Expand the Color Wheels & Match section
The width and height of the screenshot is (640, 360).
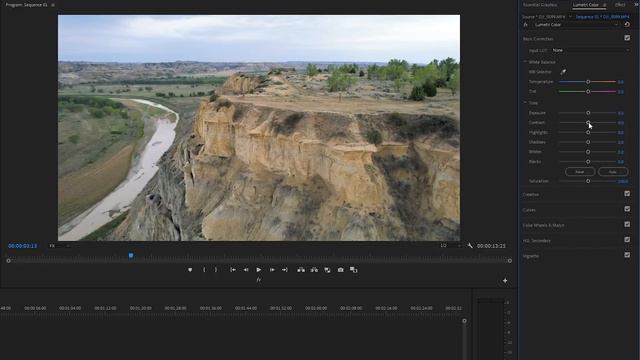pyautogui.click(x=543, y=225)
